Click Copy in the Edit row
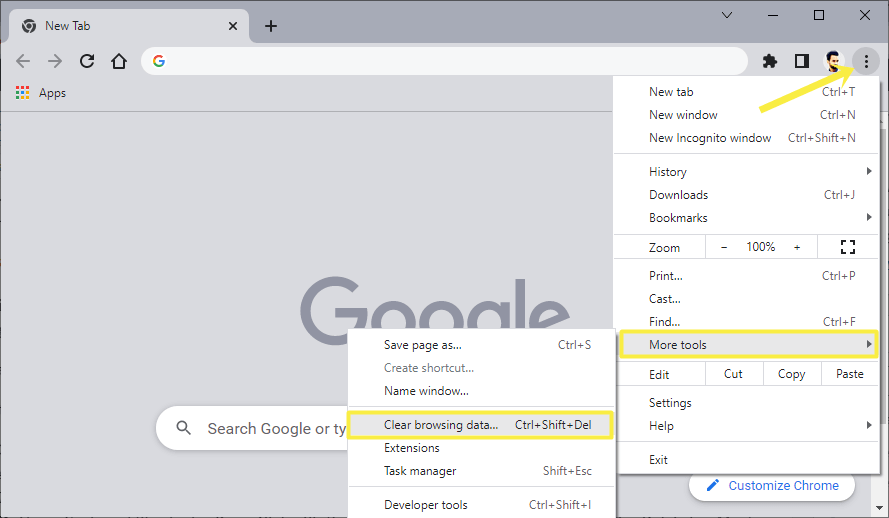Screen dimensions: 889x518 (791, 374)
